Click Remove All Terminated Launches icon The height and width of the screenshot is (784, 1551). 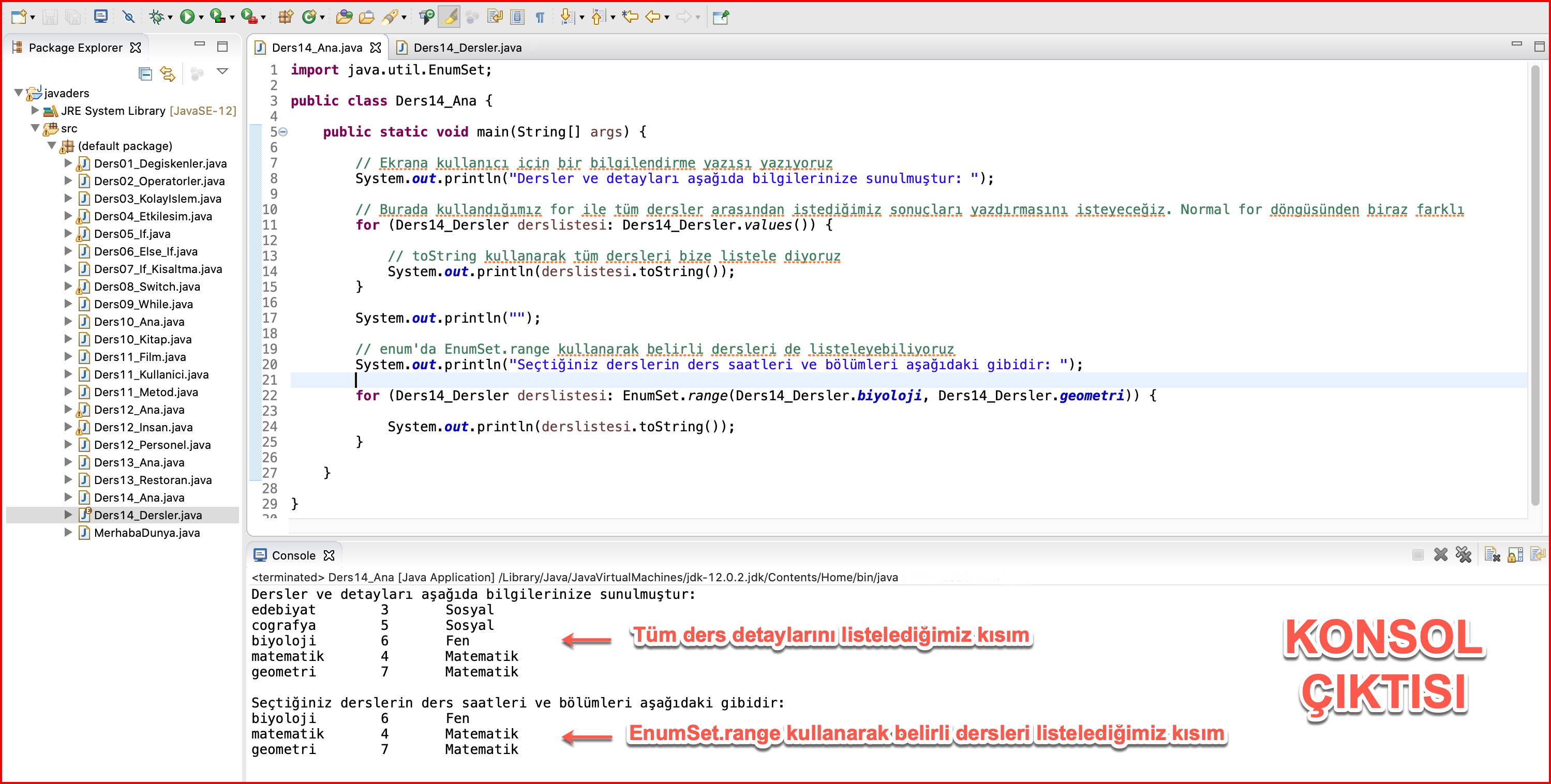coord(1463,554)
